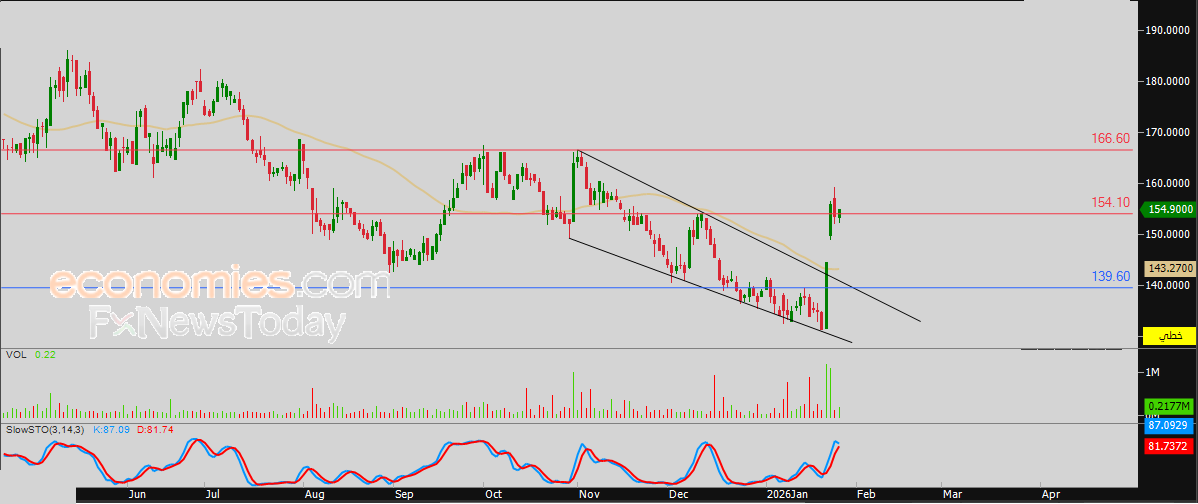Click the yellow Arabic linear scale label
This screenshot has height=504, width=1198.
[x=1168, y=335]
